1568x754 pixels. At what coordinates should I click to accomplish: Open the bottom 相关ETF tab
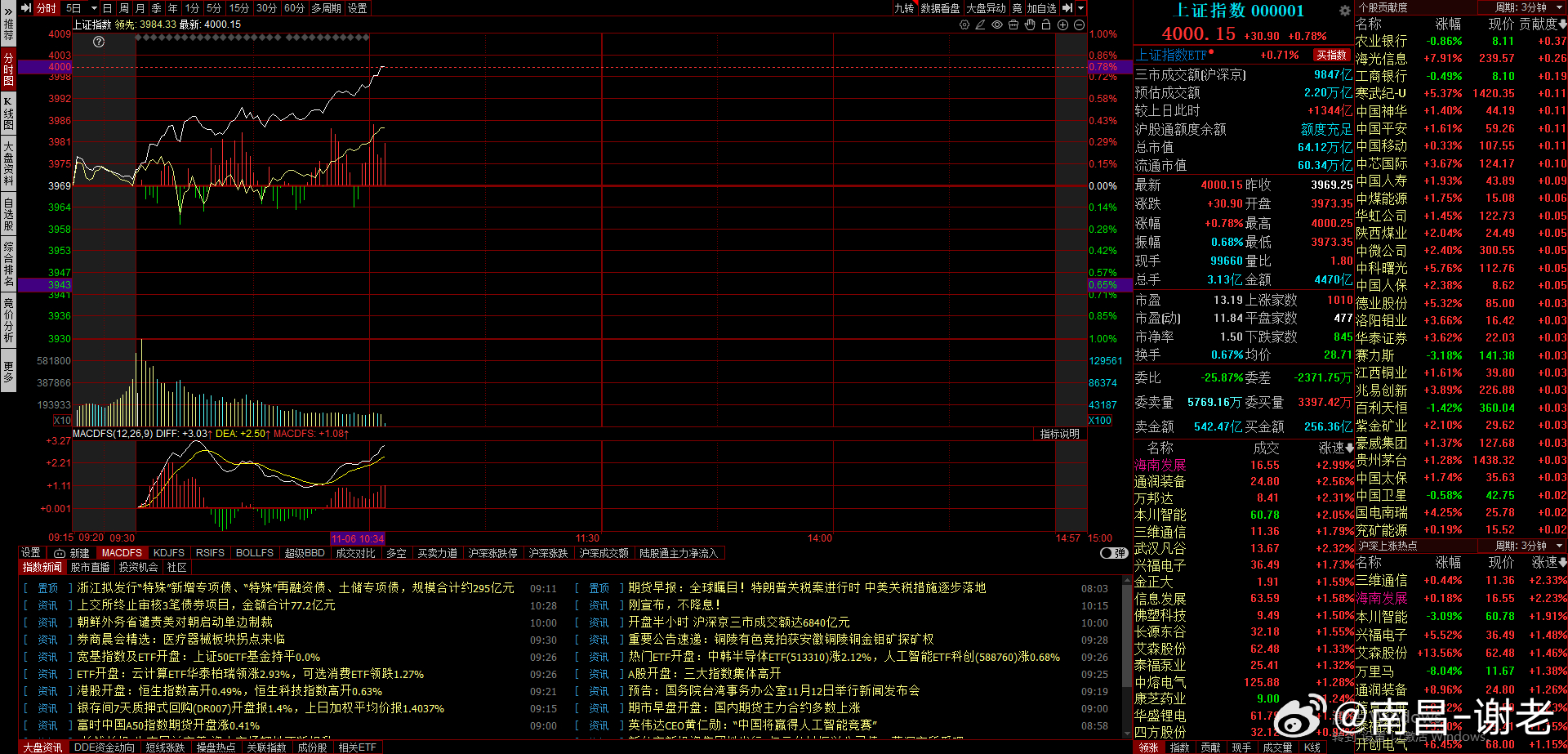(357, 747)
